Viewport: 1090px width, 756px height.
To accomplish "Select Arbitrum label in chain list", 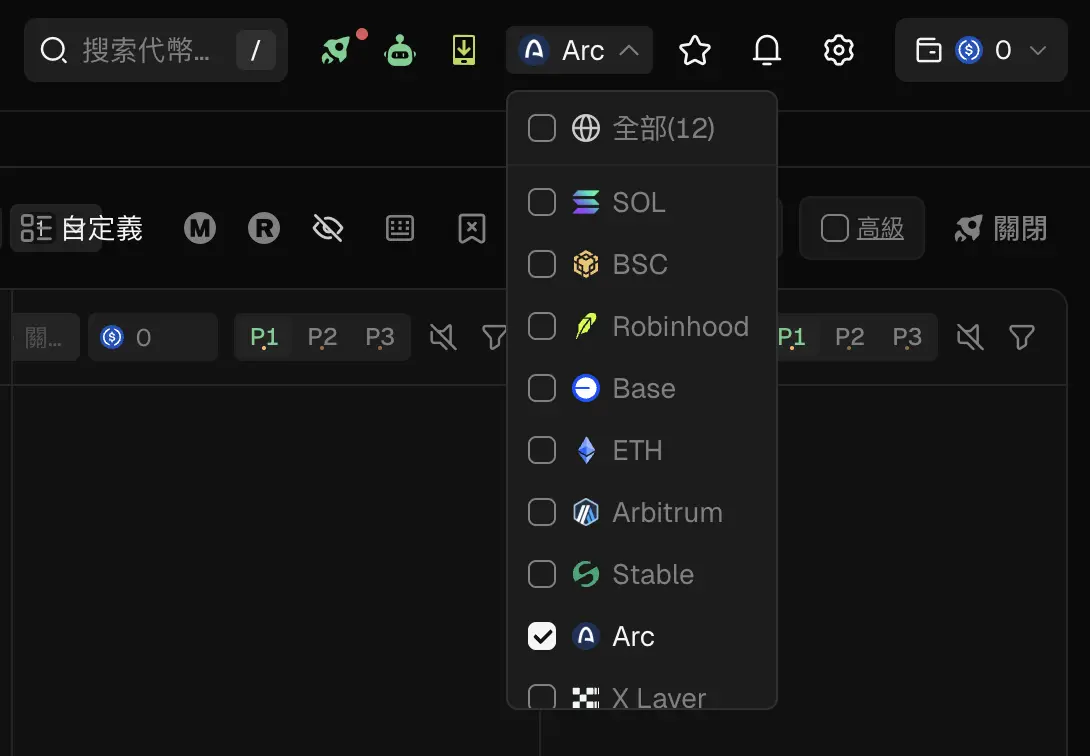I will (x=667, y=512).
